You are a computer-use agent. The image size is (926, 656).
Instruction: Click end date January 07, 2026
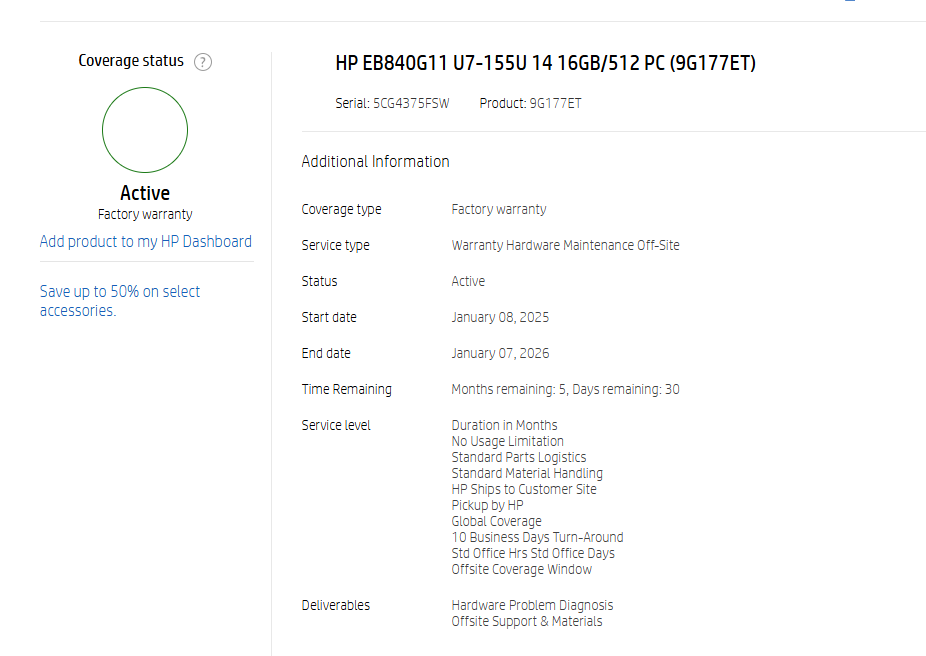coord(500,354)
